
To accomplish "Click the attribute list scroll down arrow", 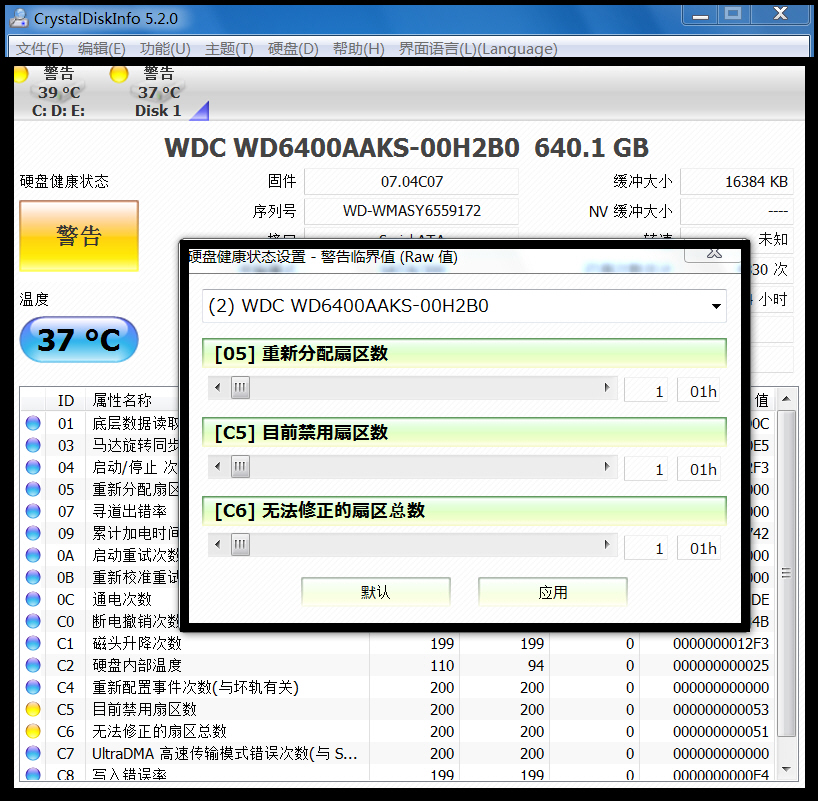I will tap(786, 769).
